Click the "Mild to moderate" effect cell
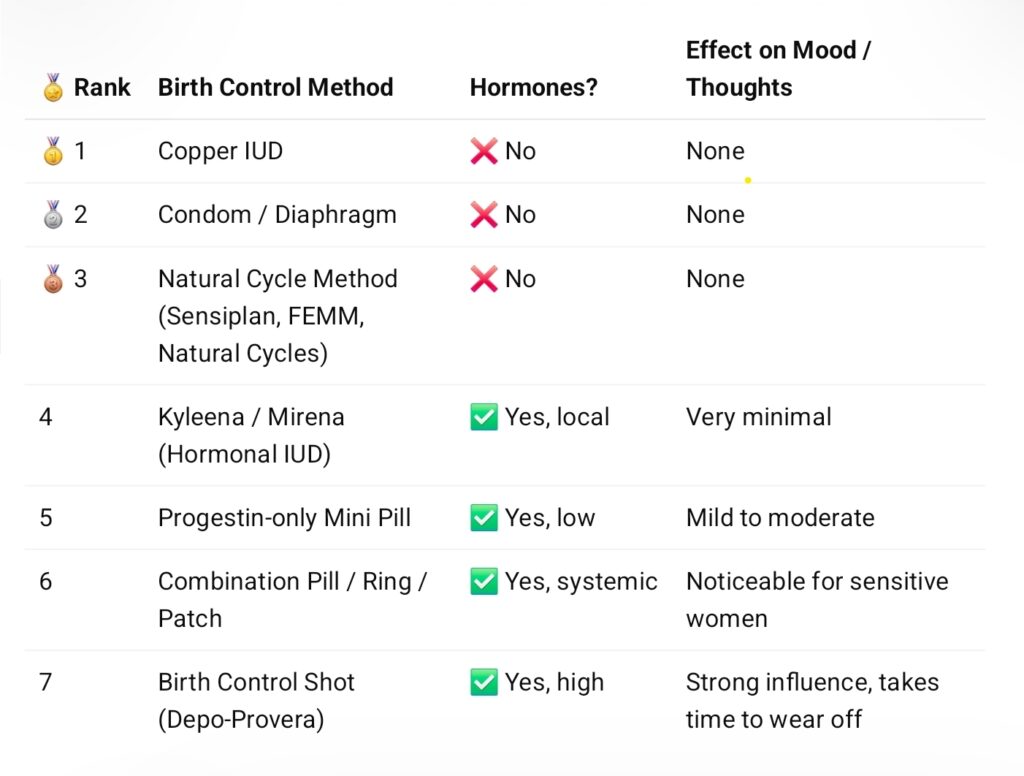This screenshot has height=776, width=1024. [780, 518]
